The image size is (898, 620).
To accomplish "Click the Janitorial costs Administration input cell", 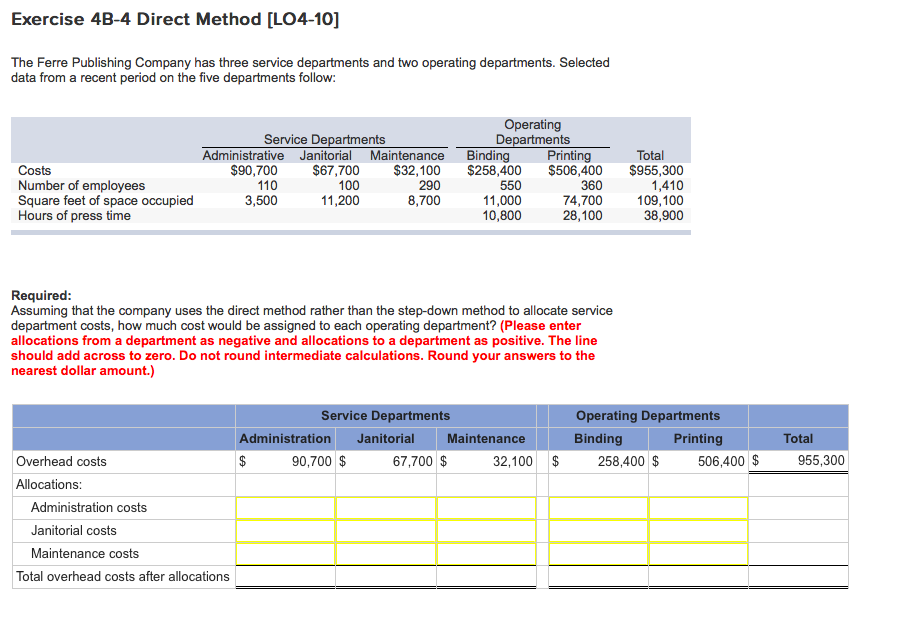I will 285,531.
